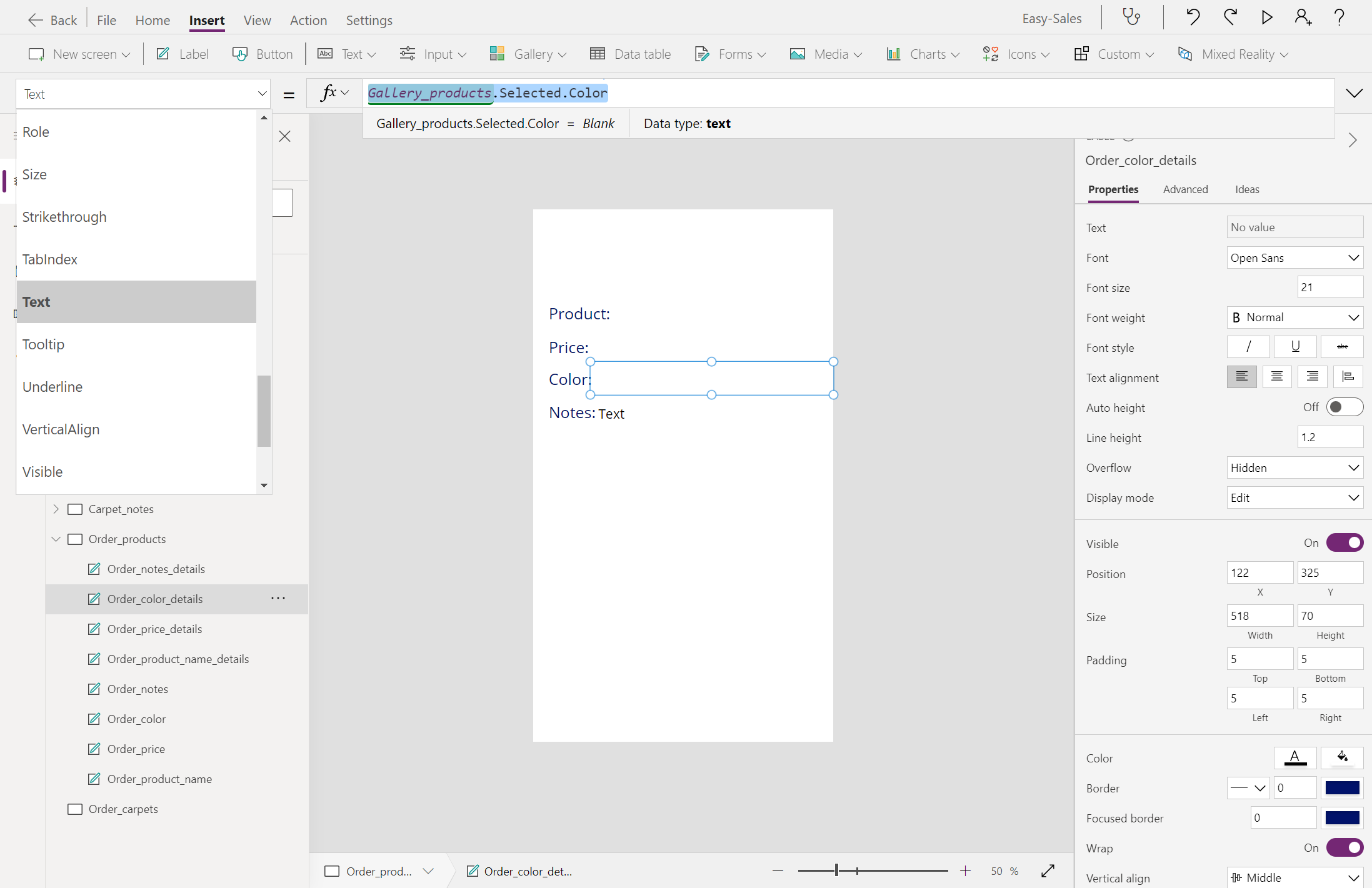Click the Redo arrow icon
The height and width of the screenshot is (888, 1372).
click(x=1230, y=17)
